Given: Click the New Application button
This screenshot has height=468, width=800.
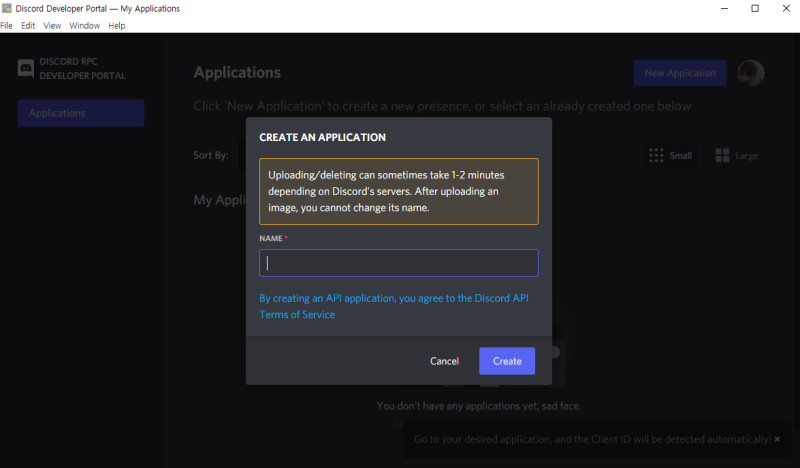Looking at the screenshot, I should point(680,73).
